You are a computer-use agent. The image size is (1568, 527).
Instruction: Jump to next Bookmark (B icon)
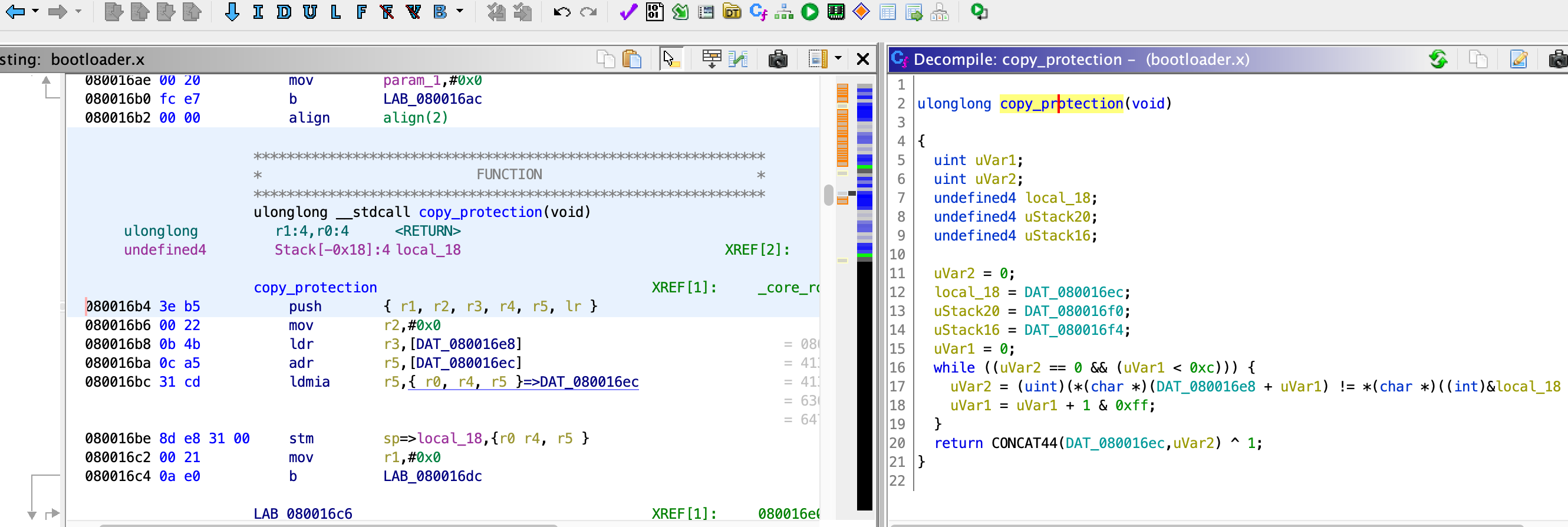[x=440, y=12]
